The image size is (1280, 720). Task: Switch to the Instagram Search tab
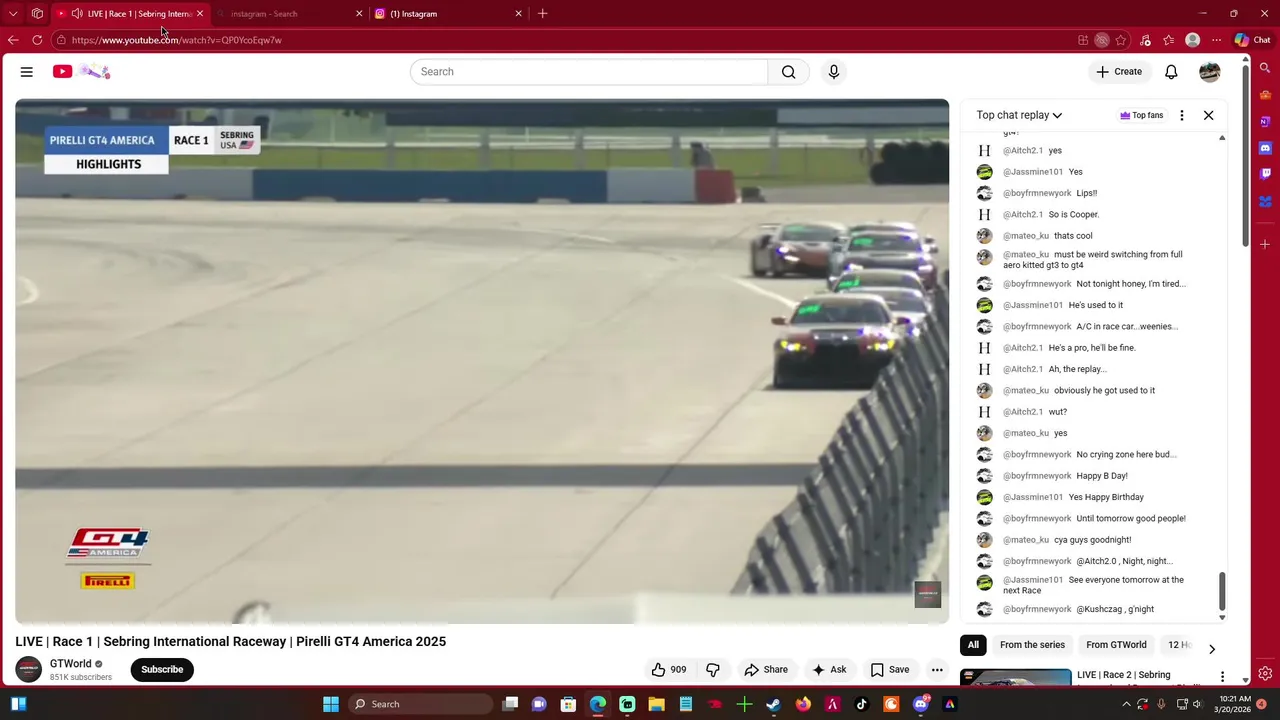tap(289, 14)
